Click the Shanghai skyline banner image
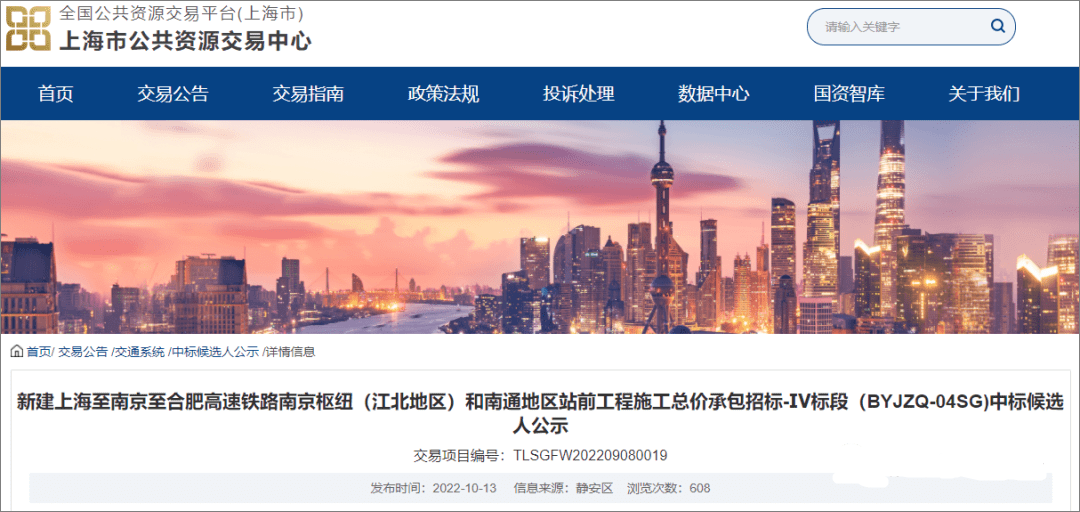The width and height of the screenshot is (1080, 512). click(x=540, y=227)
